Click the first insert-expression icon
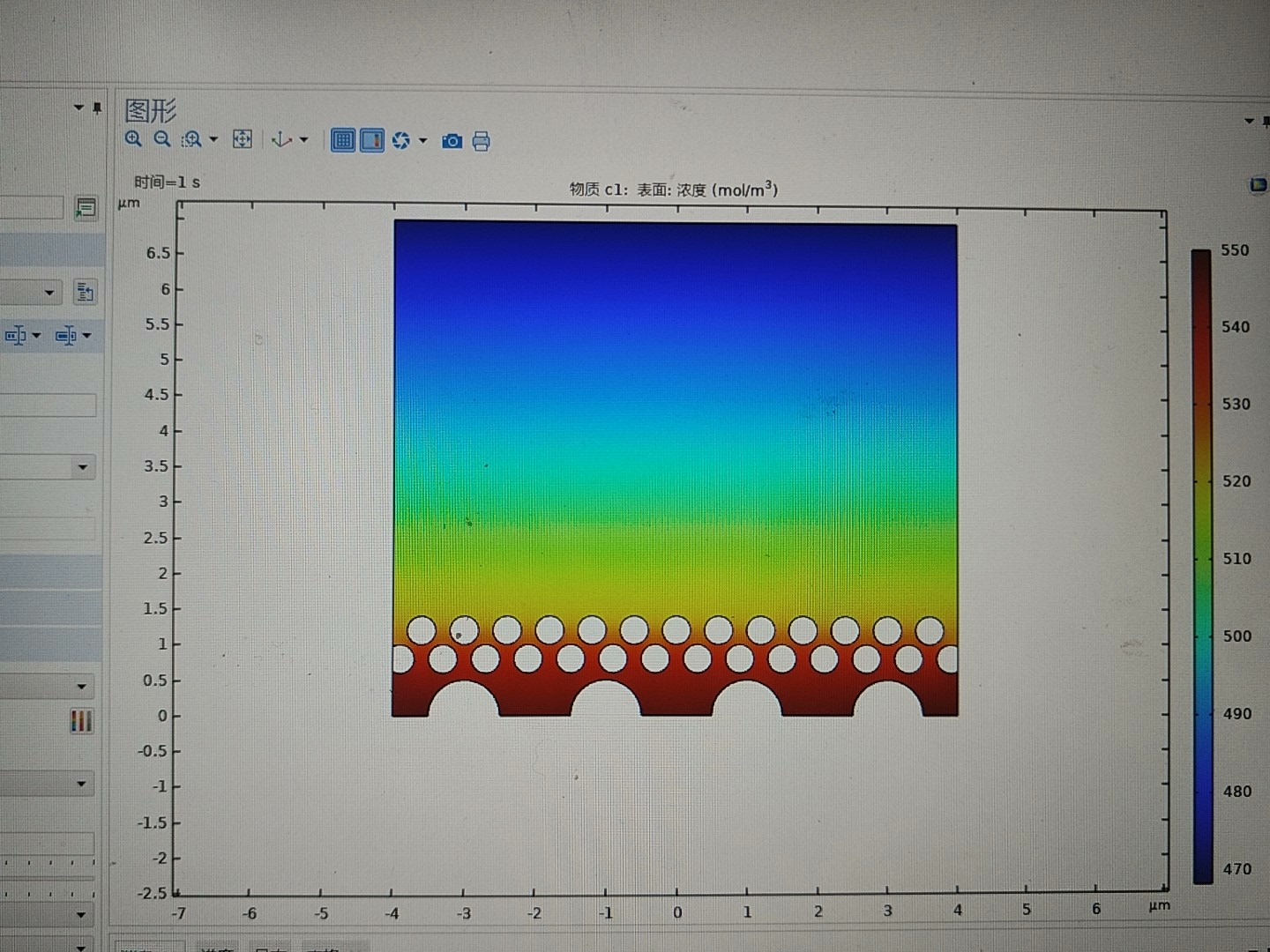The image size is (1270, 952). point(15,335)
